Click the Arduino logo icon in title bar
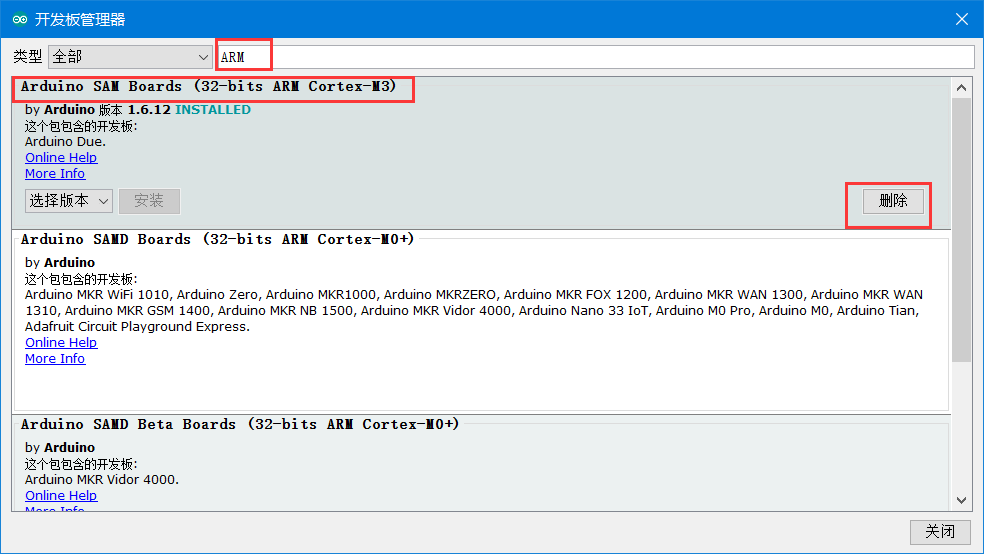 point(20,19)
